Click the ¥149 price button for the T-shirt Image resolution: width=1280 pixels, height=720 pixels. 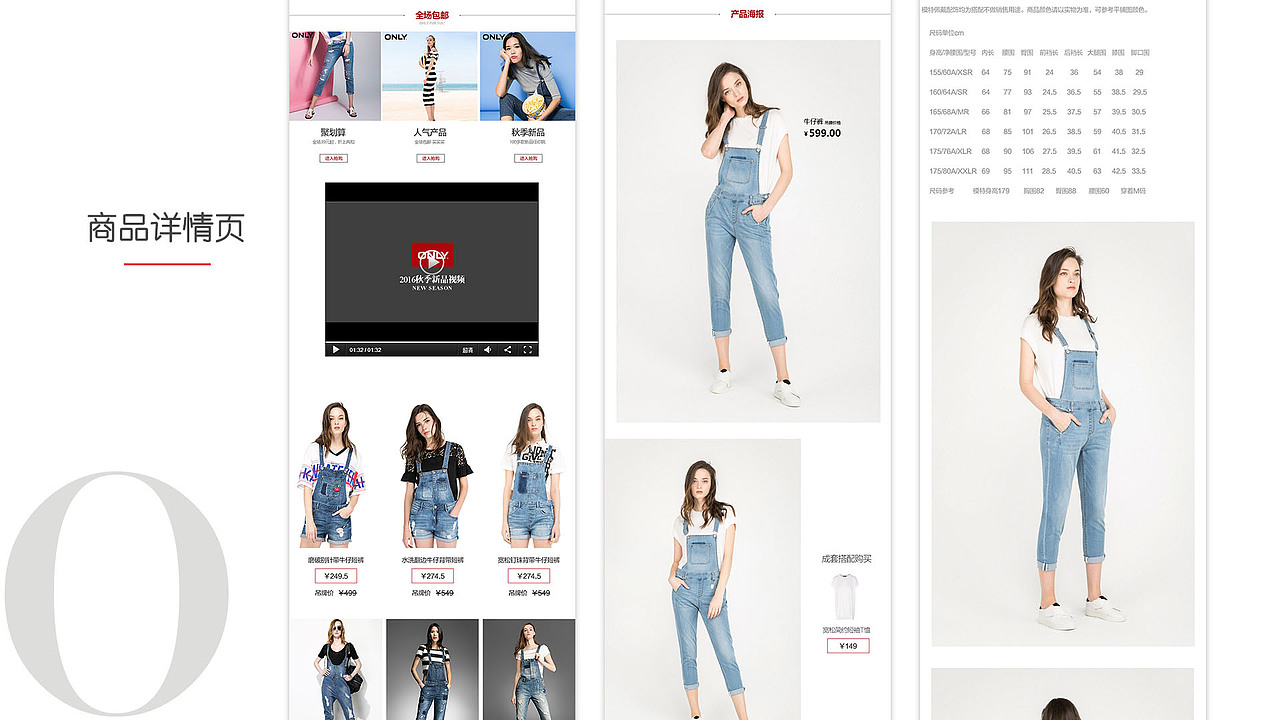tap(848, 646)
